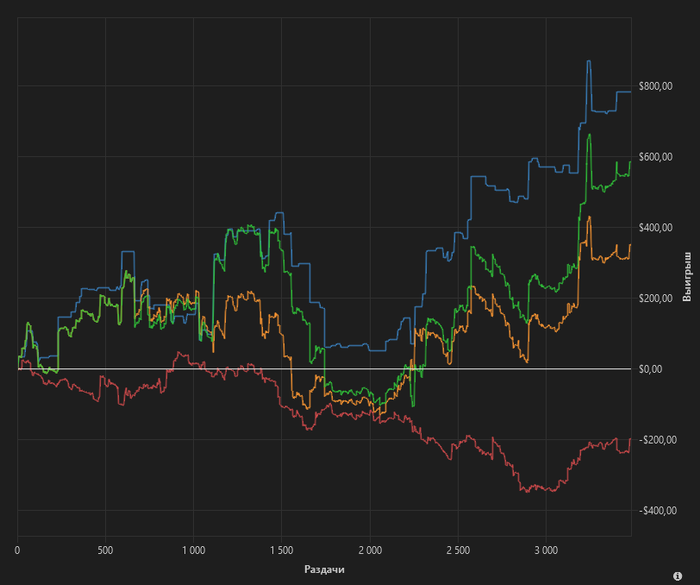Click the blue line's highest peak
The width and height of the screenshot is (700, 585).
click(589, 61)
